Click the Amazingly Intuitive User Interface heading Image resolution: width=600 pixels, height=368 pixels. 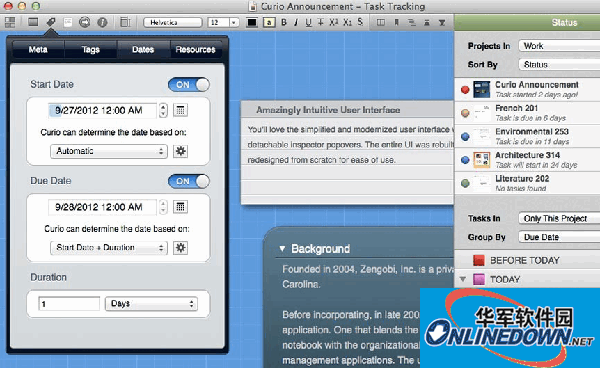328,110
